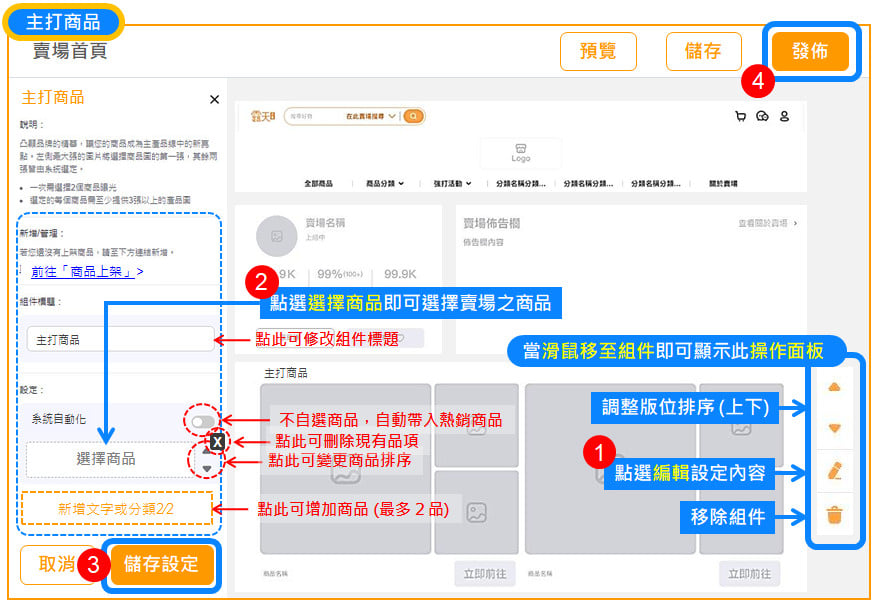
Task: Click the 組件標題 text input field
Action: (119, 339)
